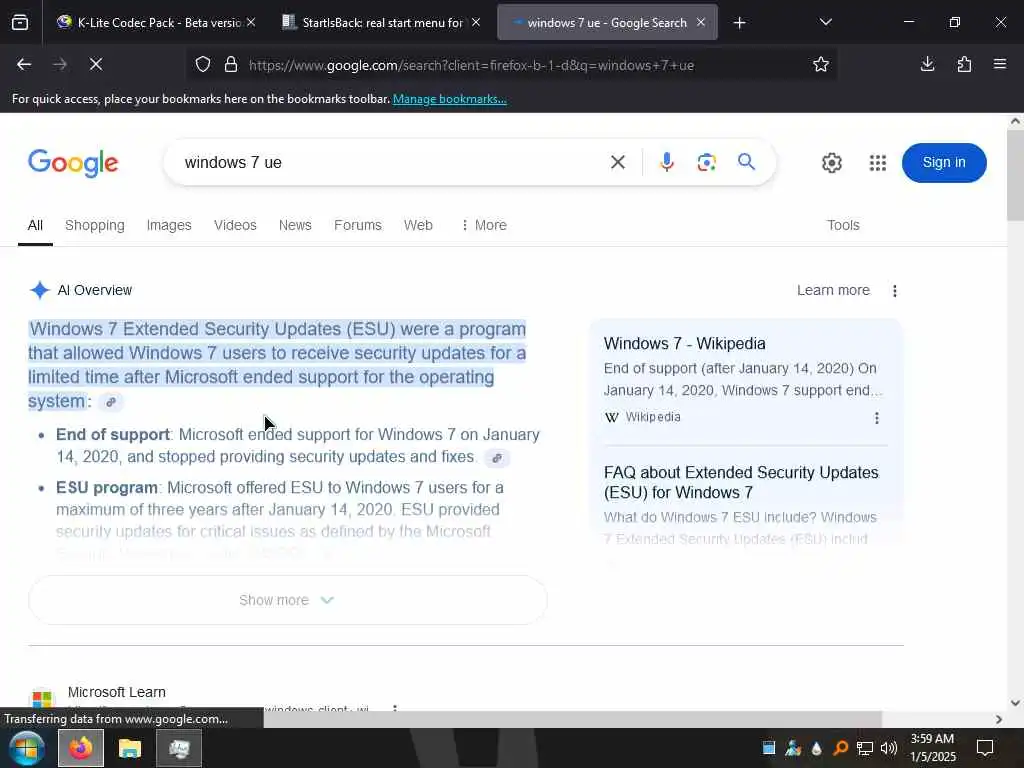The height and width of the screenshot is (768, 1024).
Task: Show site security padlock info
Action: point(231,65)
